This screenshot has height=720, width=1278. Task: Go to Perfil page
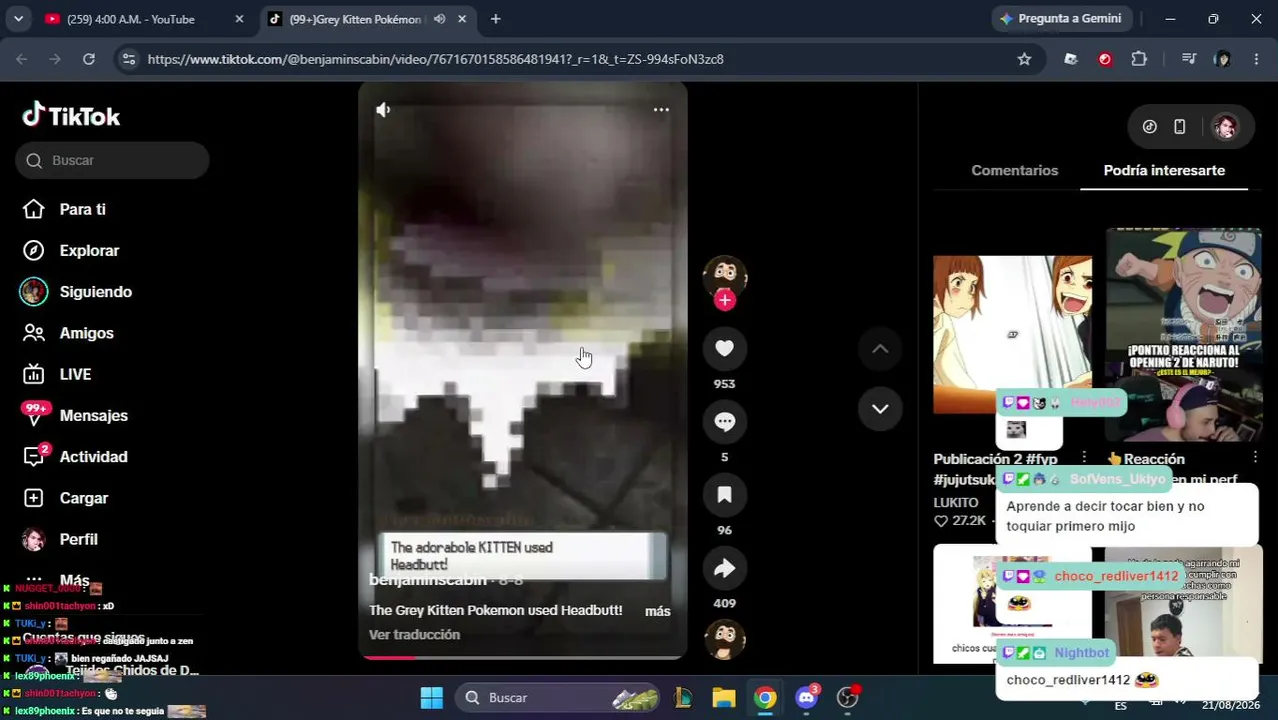60,539
